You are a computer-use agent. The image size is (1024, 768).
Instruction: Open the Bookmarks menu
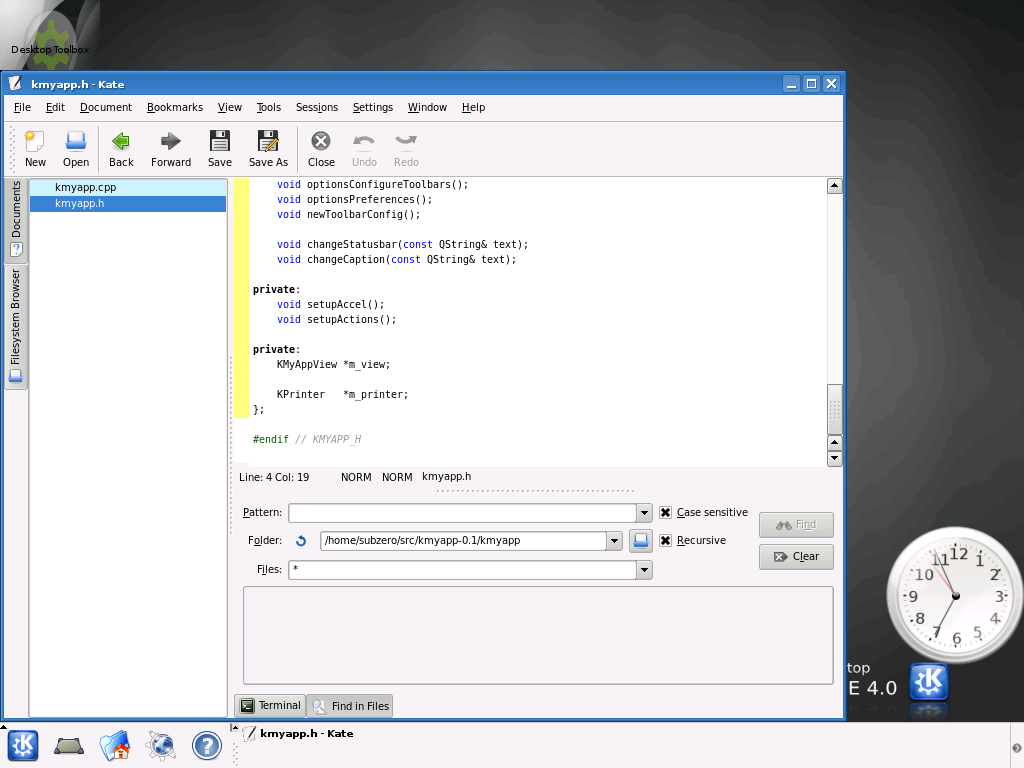pyautogui.click(x=174, y=107)
